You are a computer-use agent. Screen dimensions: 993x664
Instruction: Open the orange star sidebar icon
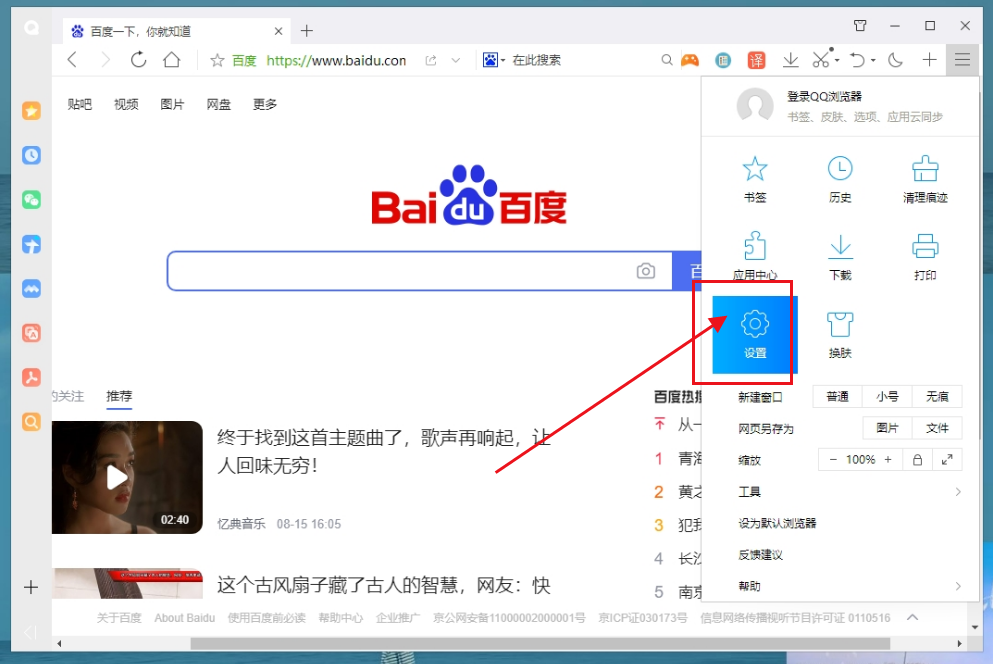(31, 111)
